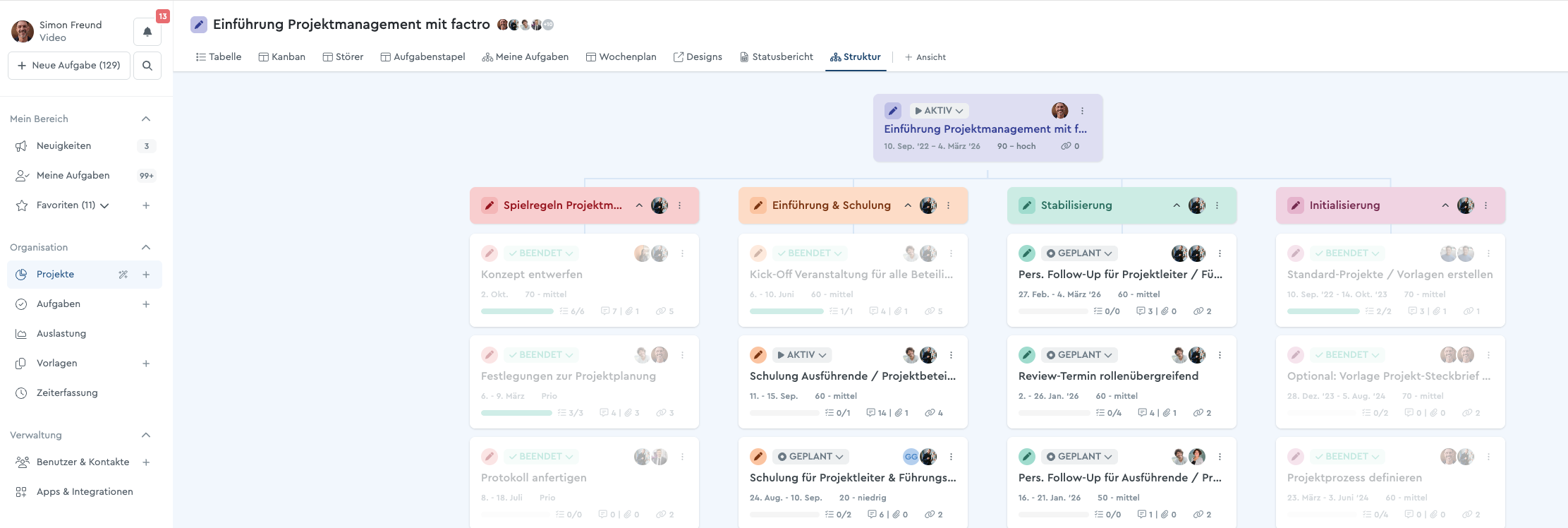
Task: Open the notifications bell
Action: pyautogui.click(x=147, y=32)
